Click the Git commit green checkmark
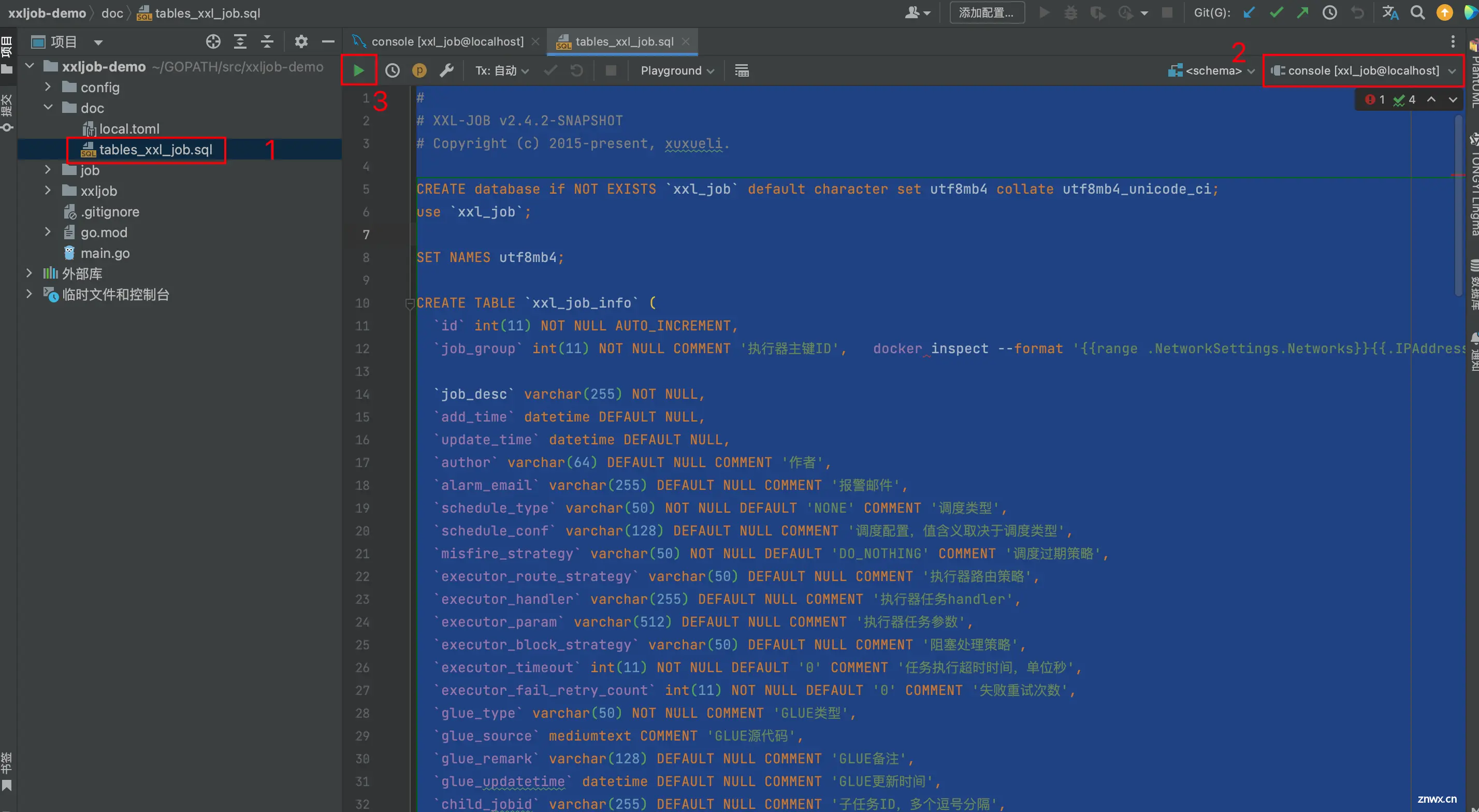The image size is (1479, 812). 1276,12
